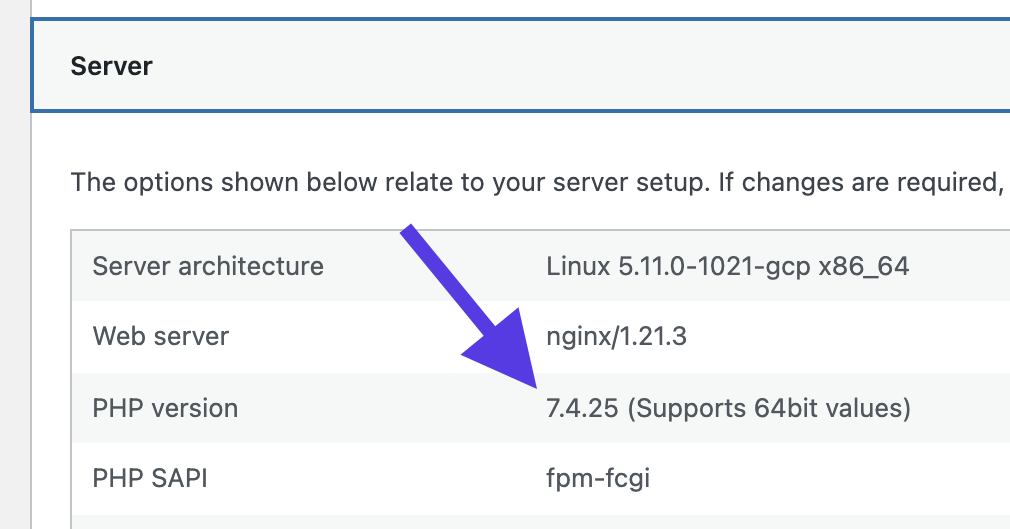Click the x86_64 architecture text

coord(863,266)
